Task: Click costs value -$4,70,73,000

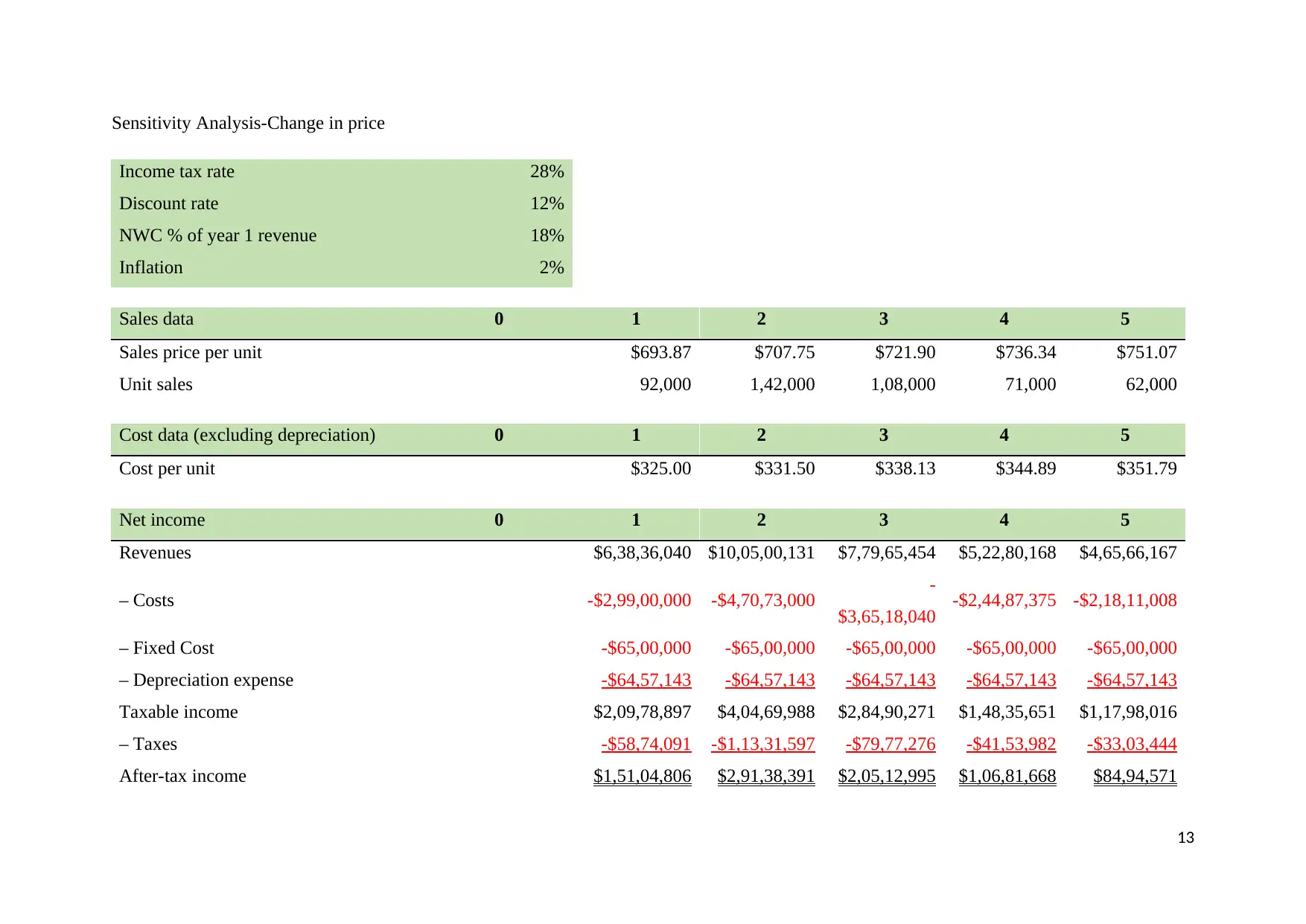Action: pyautogui.click(x=762, y=600)
